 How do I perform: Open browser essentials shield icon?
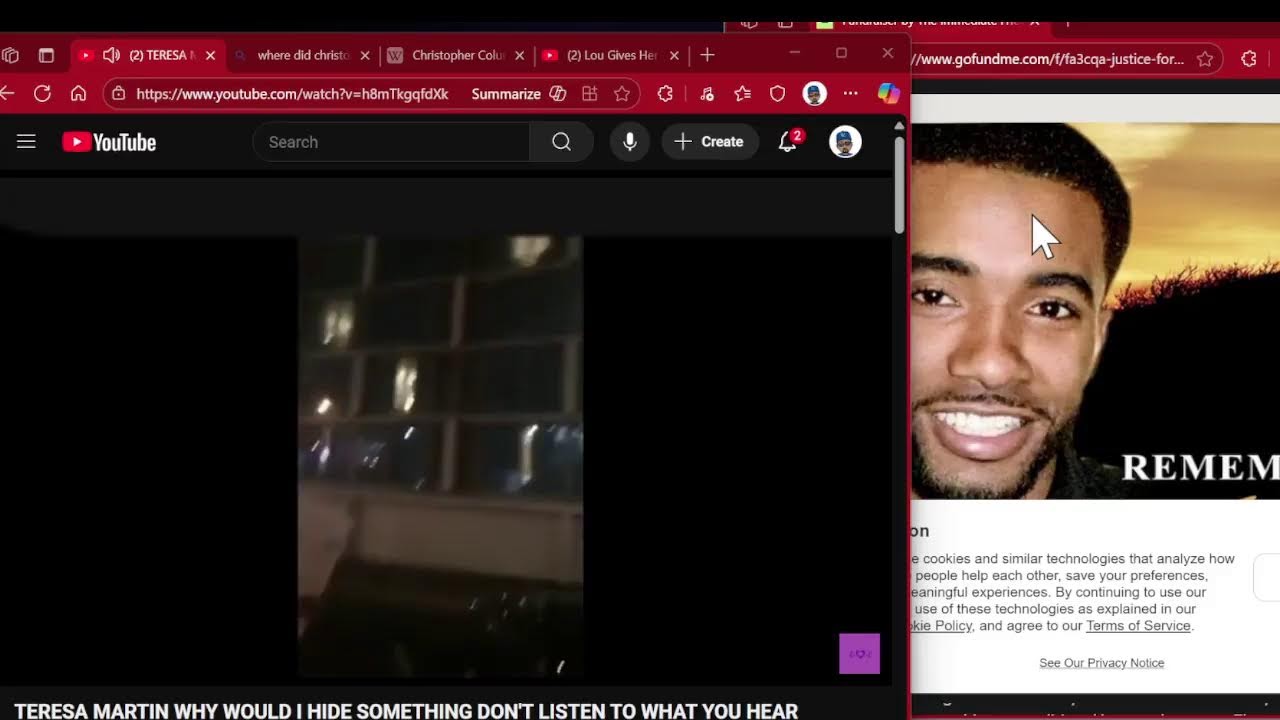(x=777, y=94)
